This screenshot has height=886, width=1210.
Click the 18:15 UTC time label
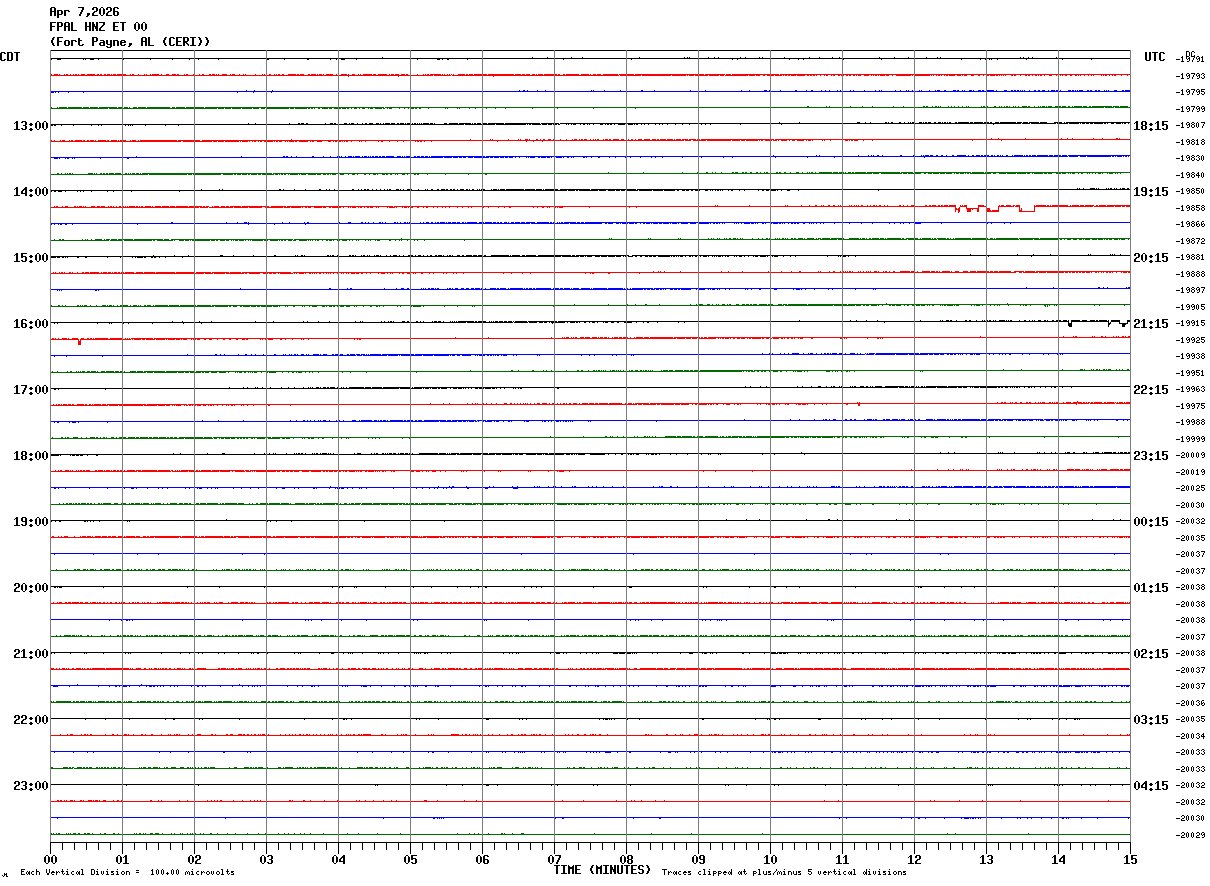coord(1151,126)
